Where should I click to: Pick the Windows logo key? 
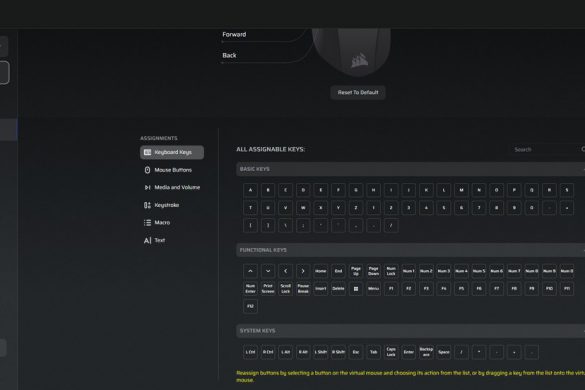356,288
